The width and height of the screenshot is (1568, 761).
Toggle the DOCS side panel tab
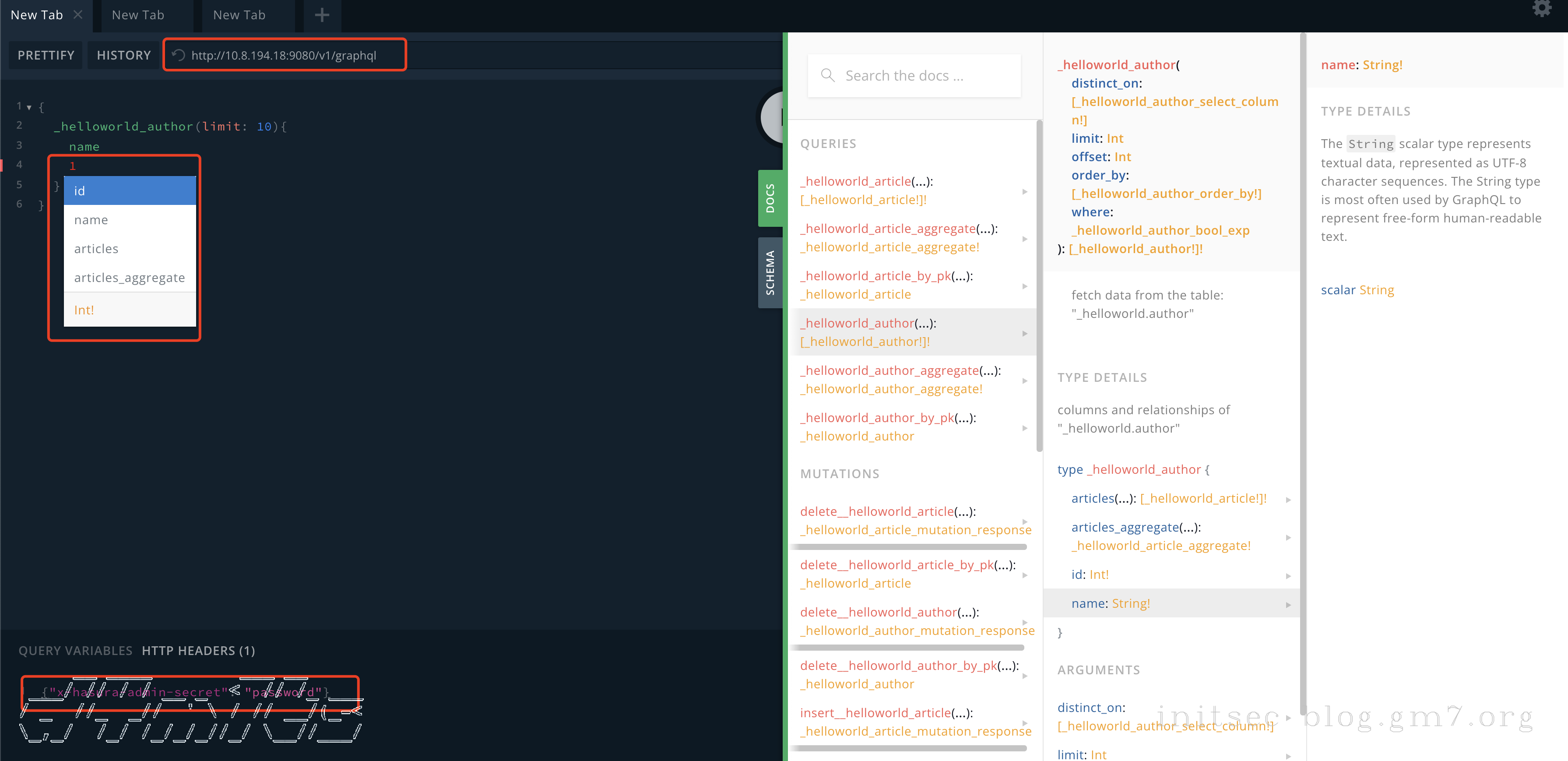point(770,198)
